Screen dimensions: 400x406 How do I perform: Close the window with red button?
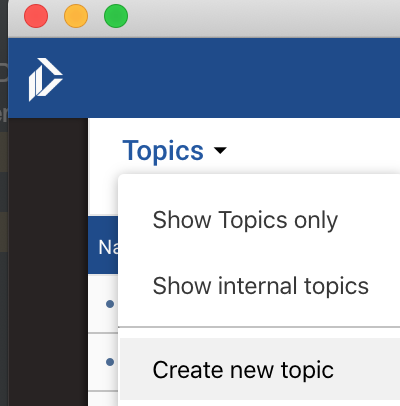click(x=36, y=16)
